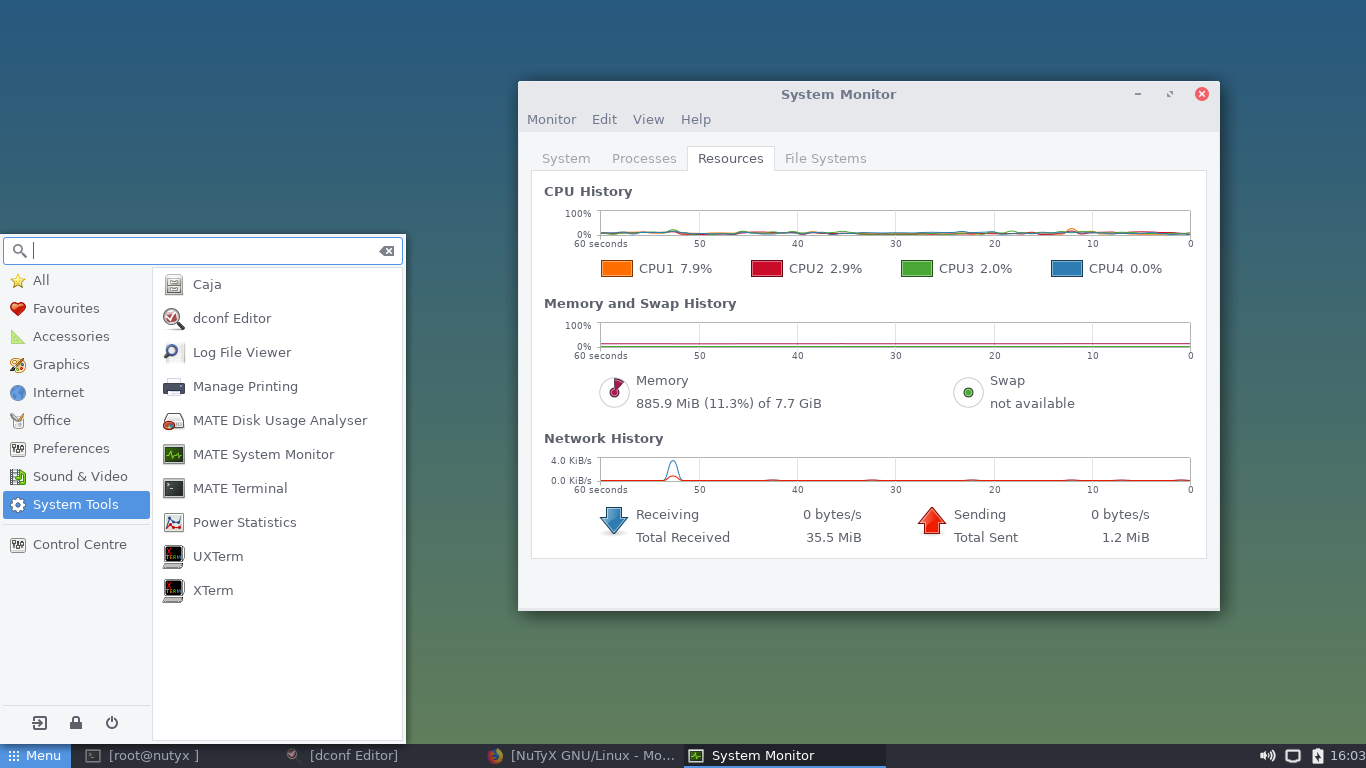Switch to the System tab

[566, 159]
